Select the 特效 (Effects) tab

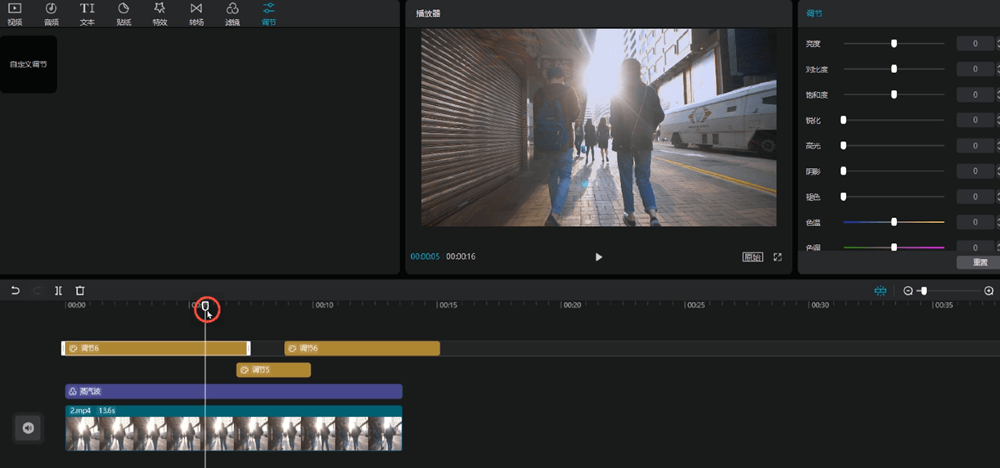(x=160, y=13)
